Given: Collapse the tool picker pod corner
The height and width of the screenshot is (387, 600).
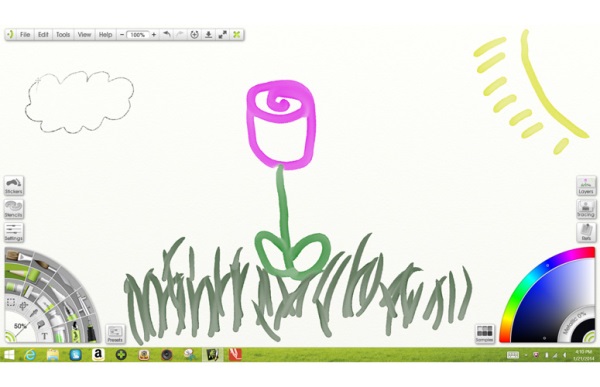Looking at the screenshot, I should [x=10, y=337].
